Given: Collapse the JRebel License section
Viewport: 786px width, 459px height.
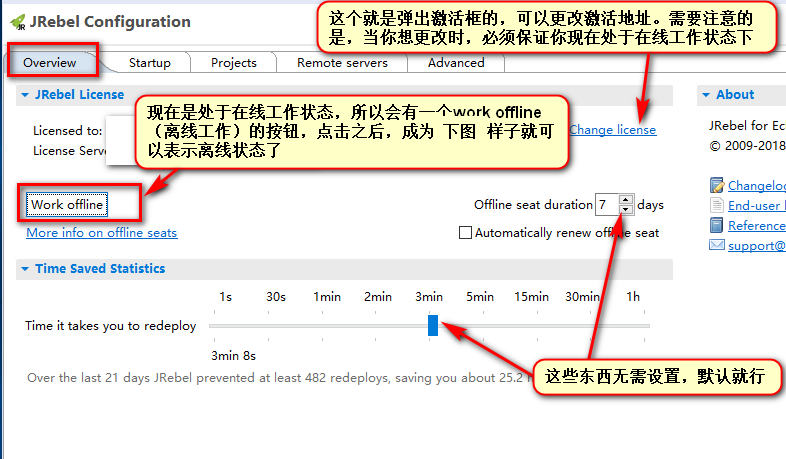Looking at the screenshot, I should 25,95.
